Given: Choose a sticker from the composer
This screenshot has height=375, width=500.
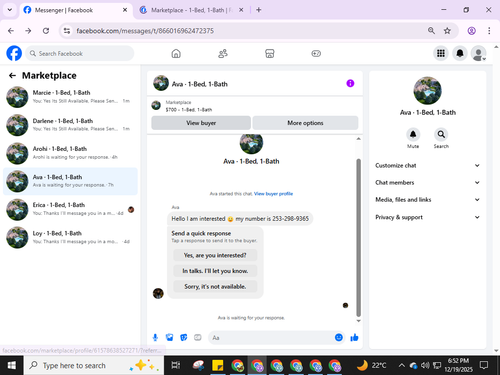Looking at the screenshot, I should (x=184, y=338).
